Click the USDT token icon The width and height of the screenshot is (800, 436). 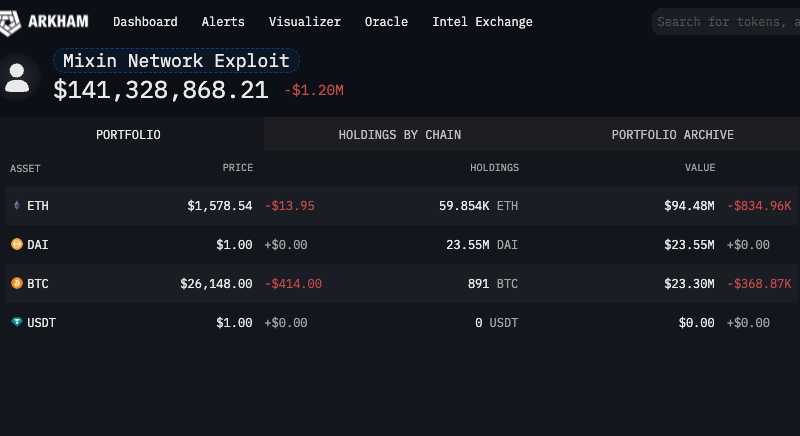point(16,323)
